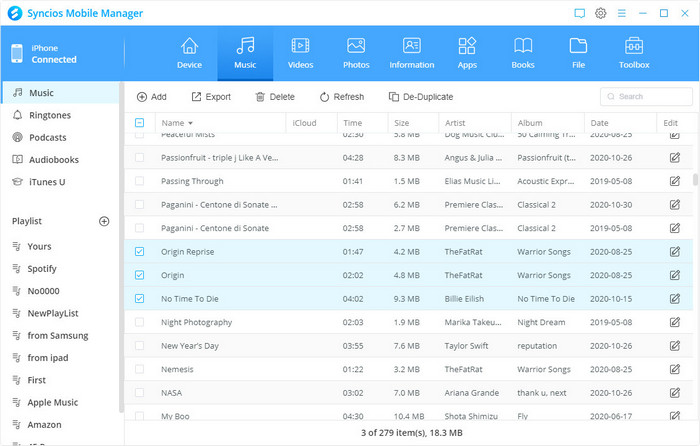Image resolution: width=700 pixels, height=446 pixels.
Task: Sort by the Name column dropdown arrow
Action: pyautogui.click(x=191, y=123)
